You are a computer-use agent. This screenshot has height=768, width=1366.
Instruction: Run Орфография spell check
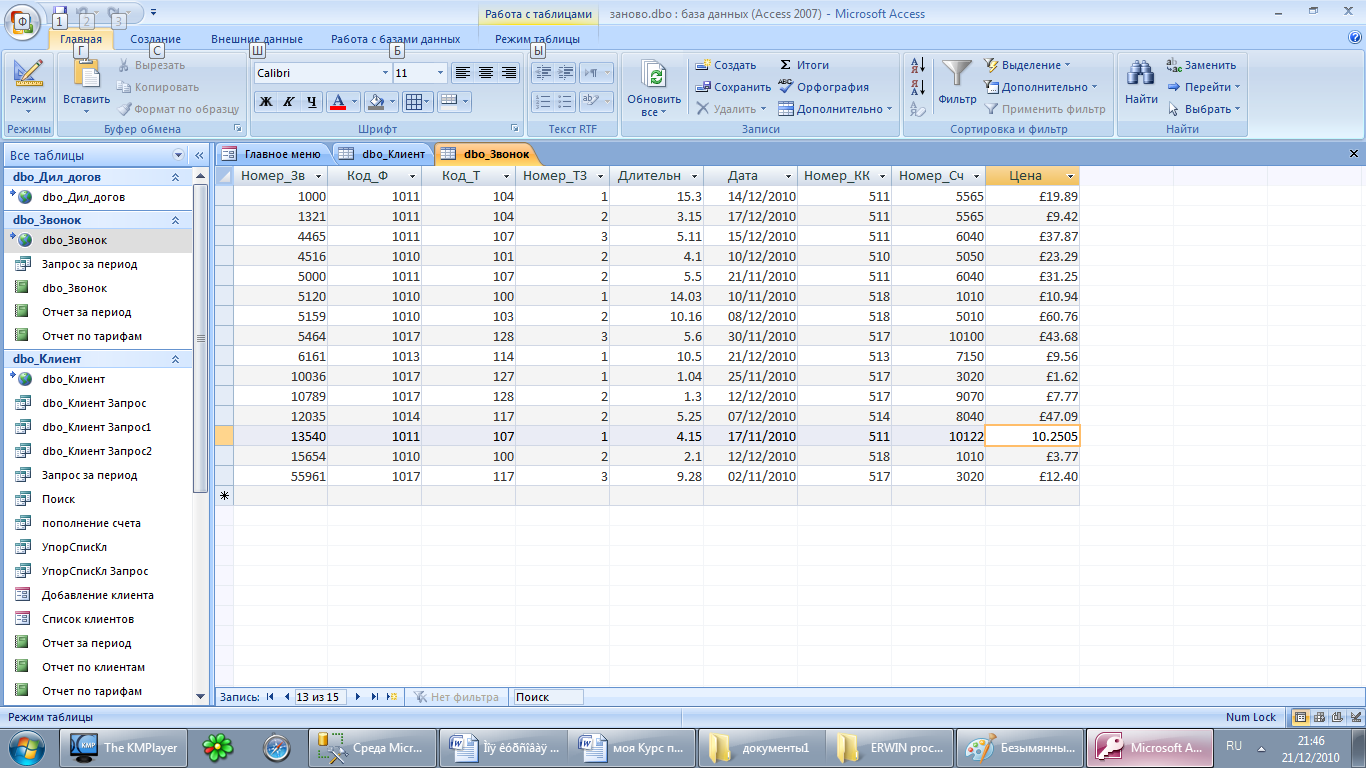(x=823, y=87)
